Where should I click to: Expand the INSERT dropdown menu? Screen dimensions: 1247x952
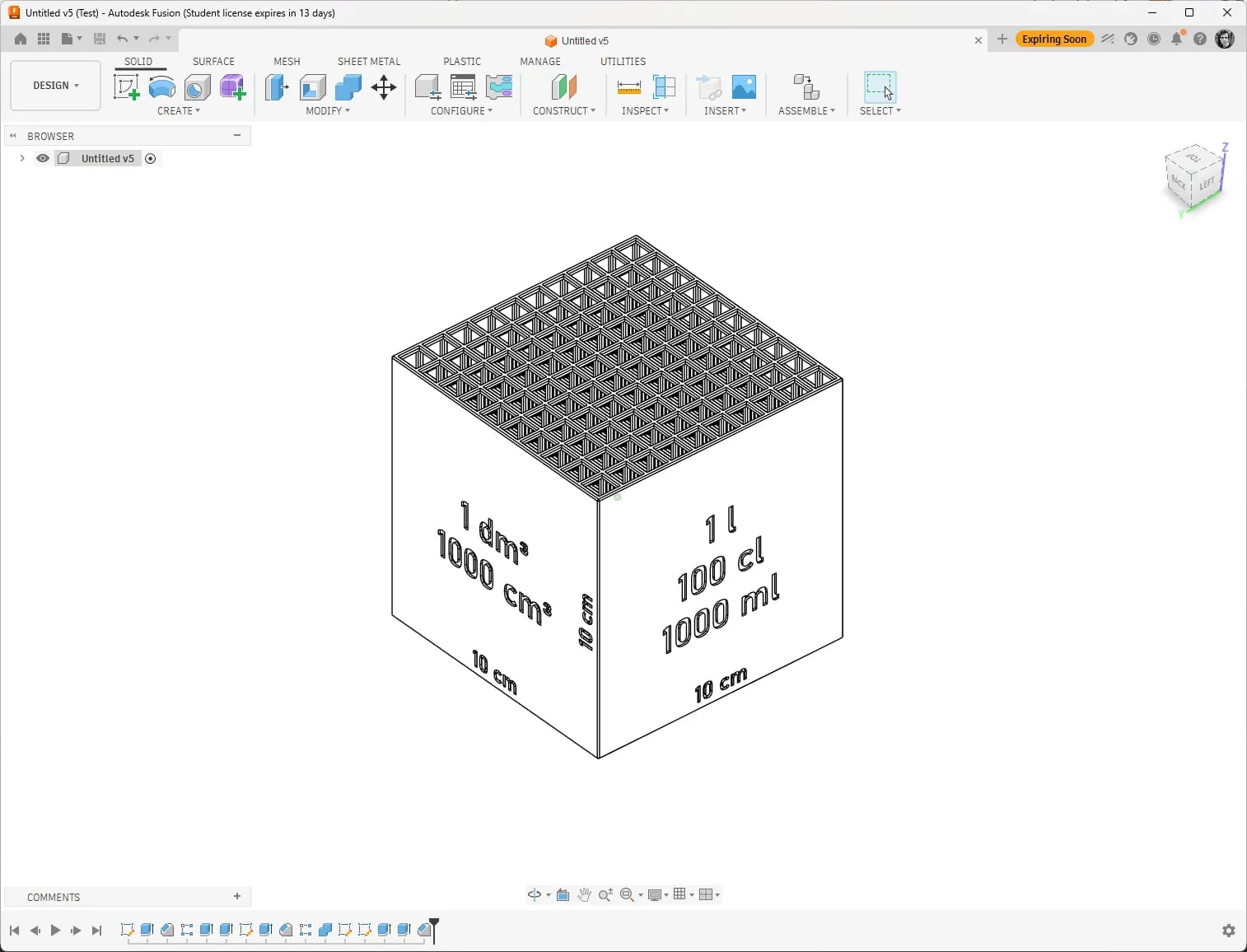[x=726, y=110]
